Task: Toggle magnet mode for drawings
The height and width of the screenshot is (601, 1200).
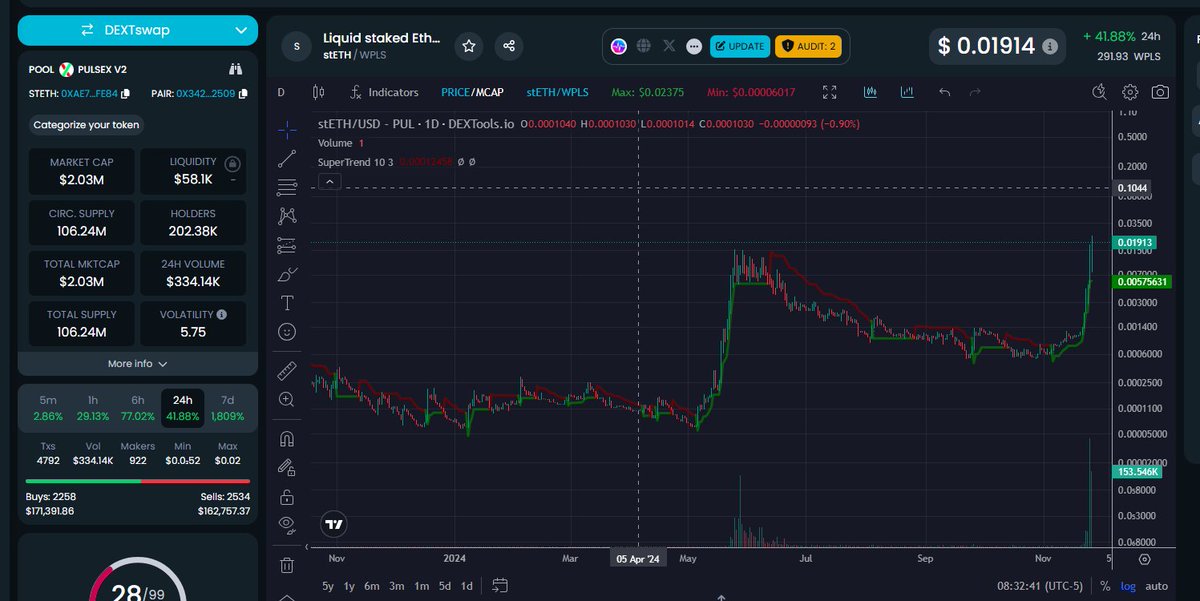Action: click(x=287, y=439)
